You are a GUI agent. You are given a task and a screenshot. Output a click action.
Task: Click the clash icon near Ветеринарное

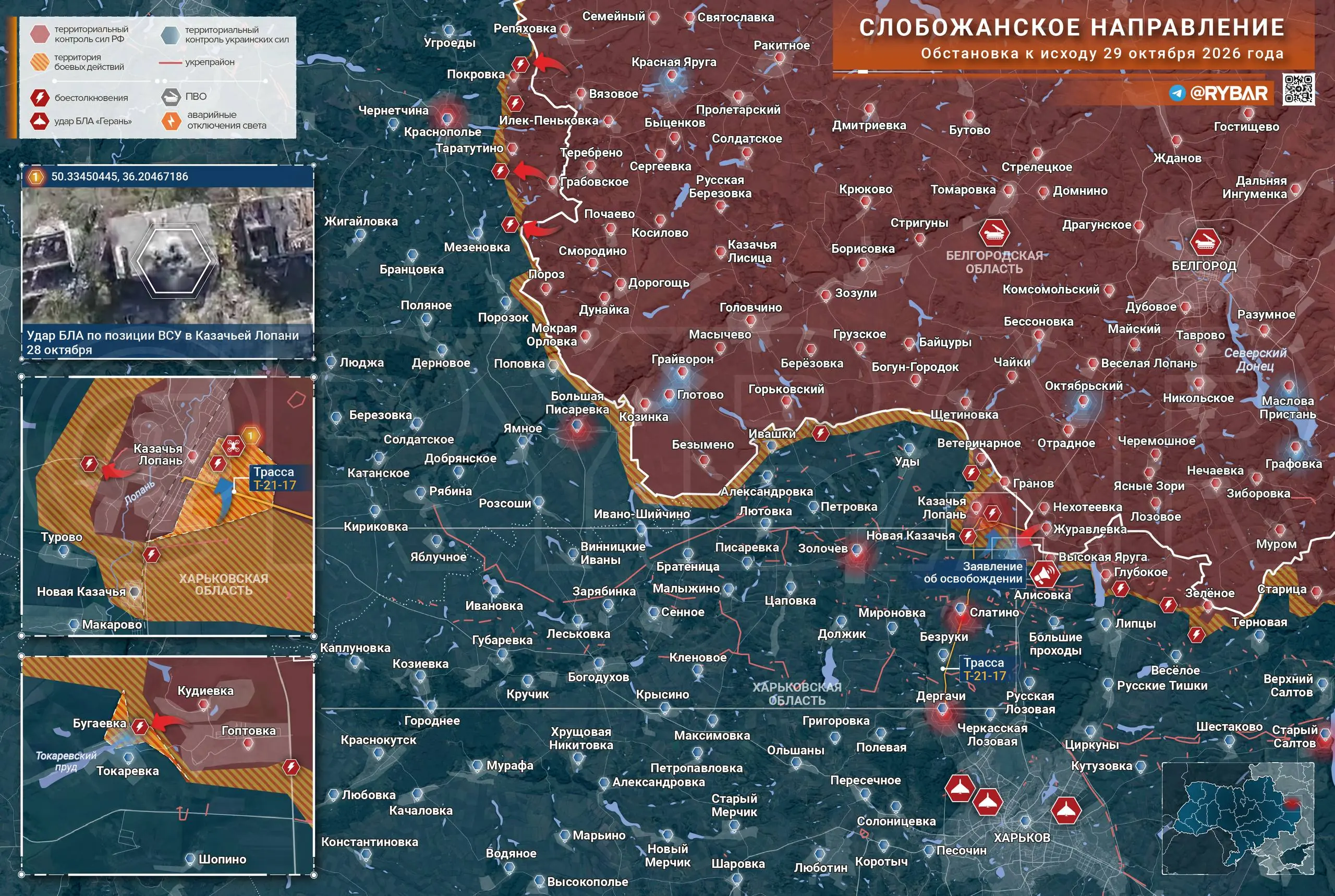click(x=971, y=473)
